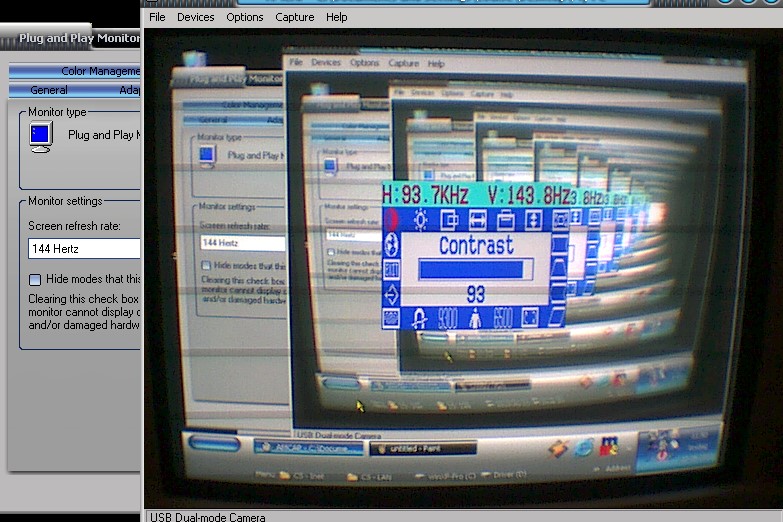
Task: Click the 'Clearing this check box' description text
Action: [84, 312]
